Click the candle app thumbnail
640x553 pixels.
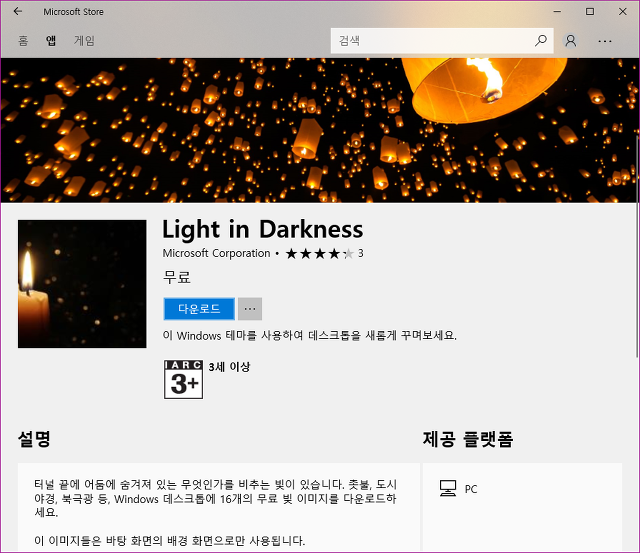(x=82, y=284)
